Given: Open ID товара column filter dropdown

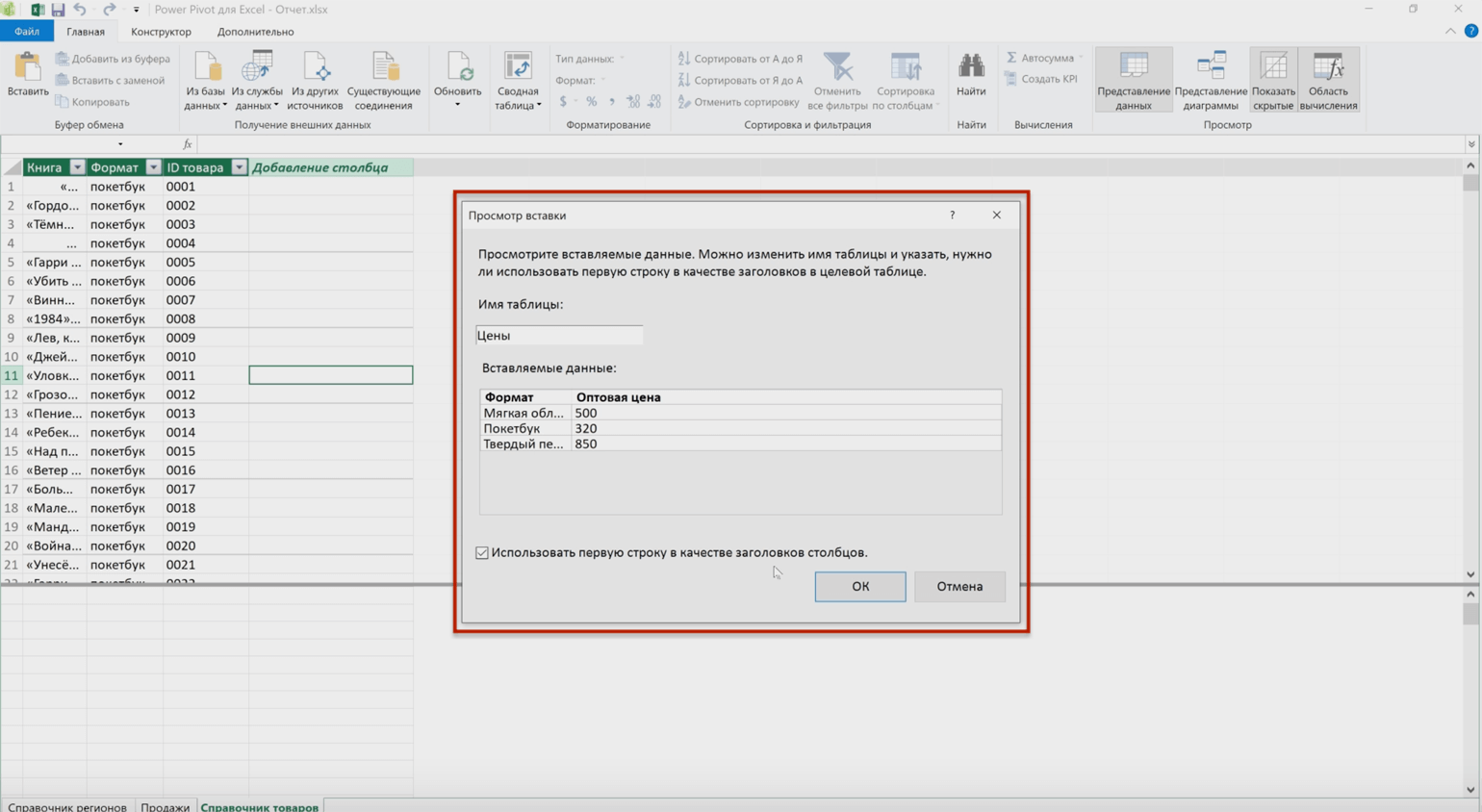Looking at the screenshot, I should pos(239,167).
